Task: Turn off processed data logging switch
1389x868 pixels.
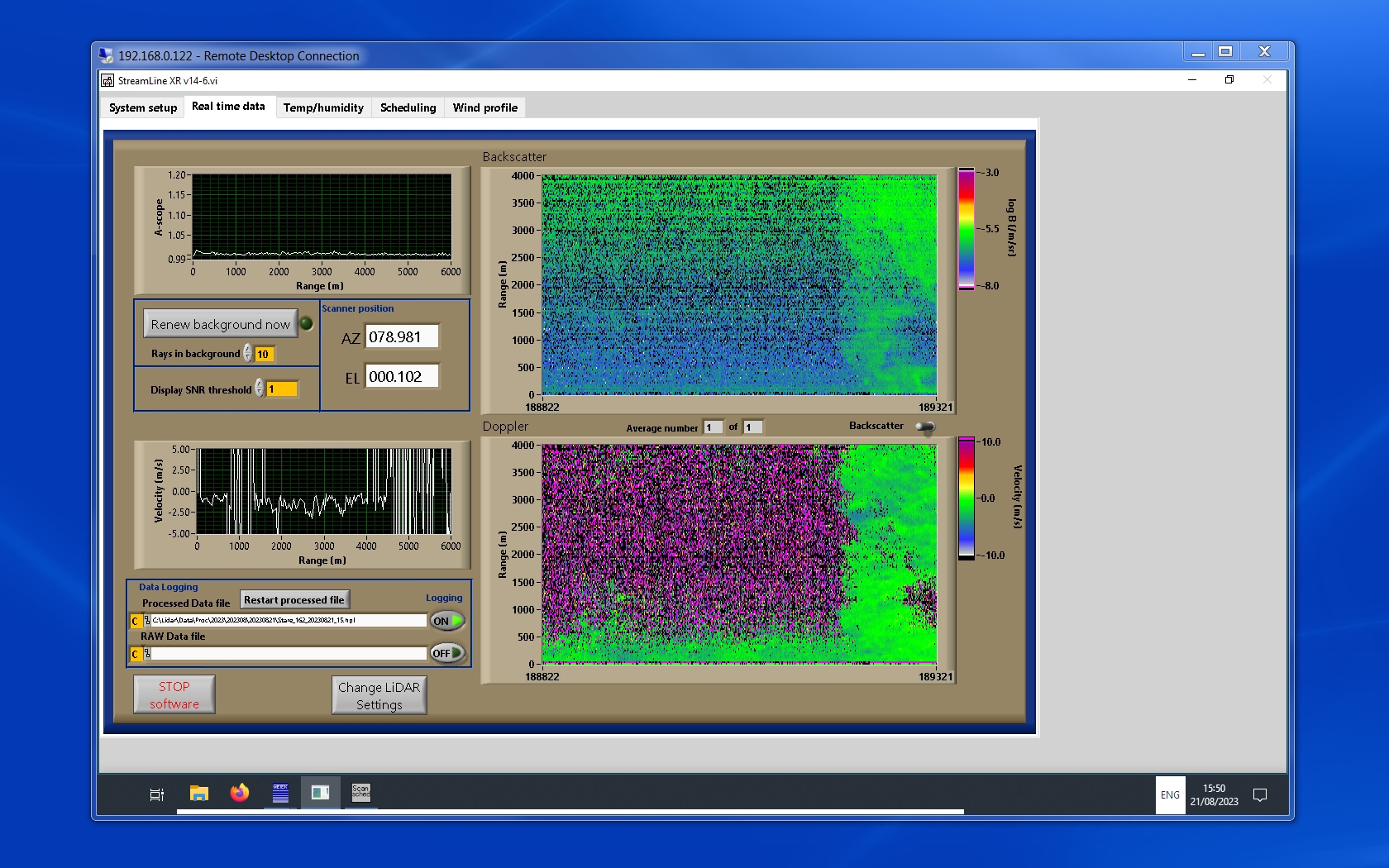Action: (x=447, y=621)
